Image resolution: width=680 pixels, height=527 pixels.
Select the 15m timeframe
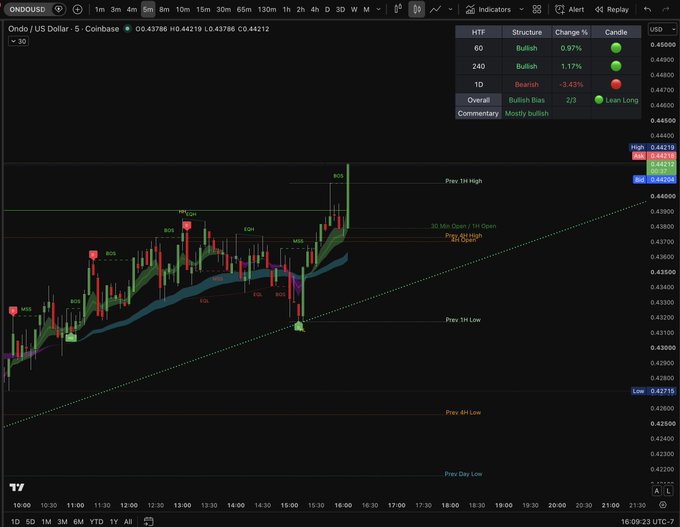(203, 9)
